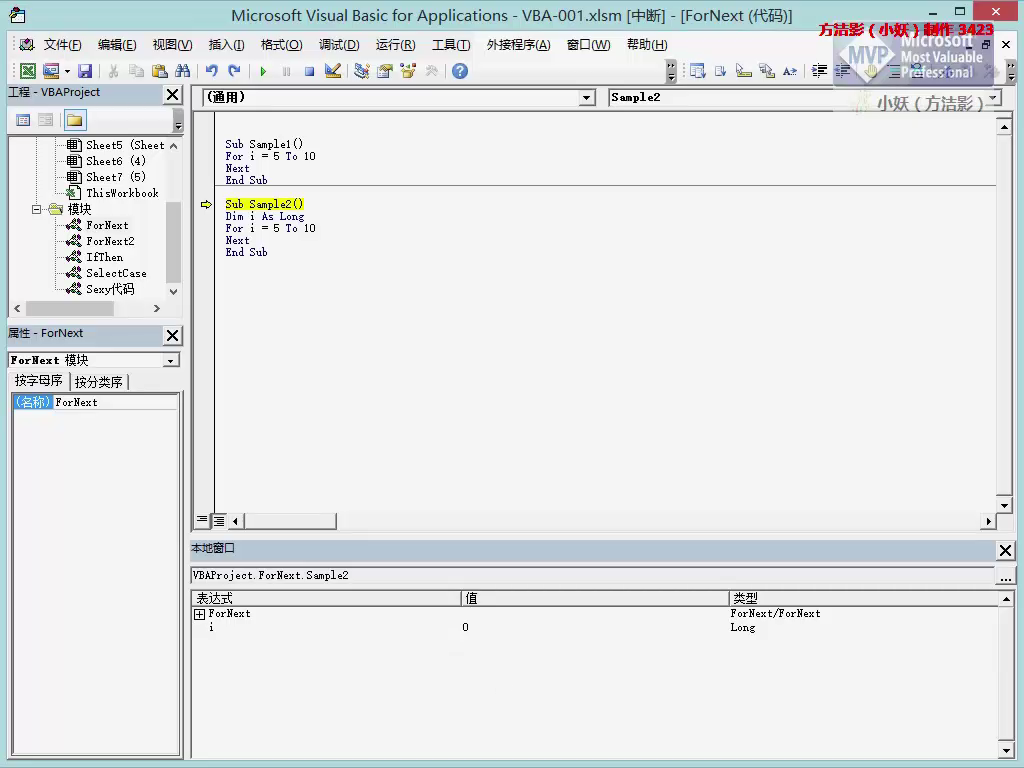Open the Sample2 procedure dropdown
The width and height of the screenshot is (1024, 768).
(993, 98)
